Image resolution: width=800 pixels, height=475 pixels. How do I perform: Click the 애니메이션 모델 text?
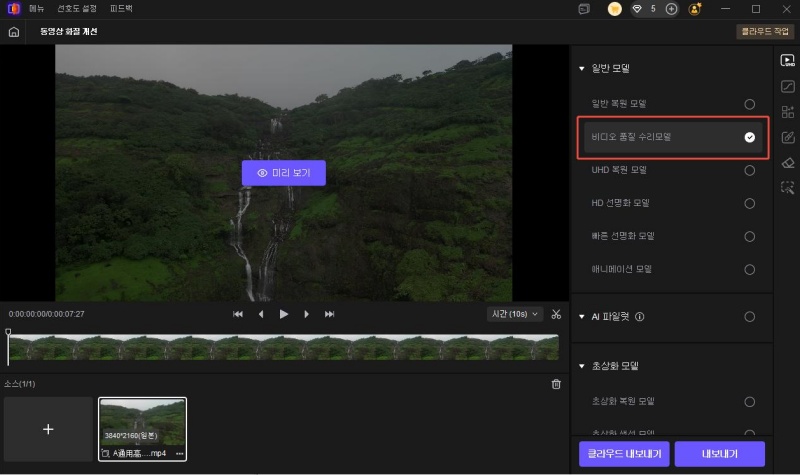(621, 269)
